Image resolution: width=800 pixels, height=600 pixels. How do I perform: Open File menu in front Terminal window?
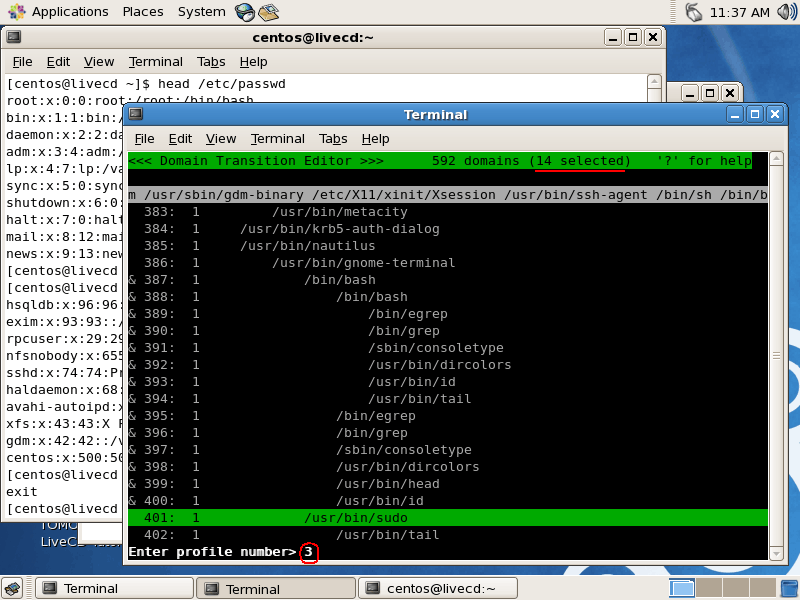(x=144, y=139)
